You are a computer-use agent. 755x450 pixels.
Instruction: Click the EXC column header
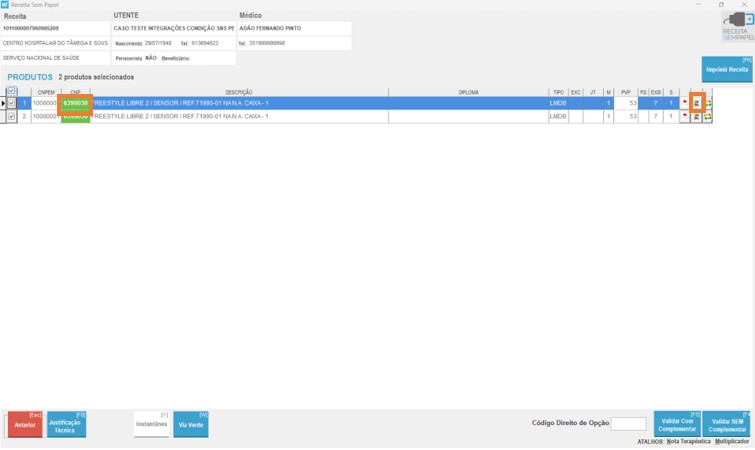pos(575,92)
